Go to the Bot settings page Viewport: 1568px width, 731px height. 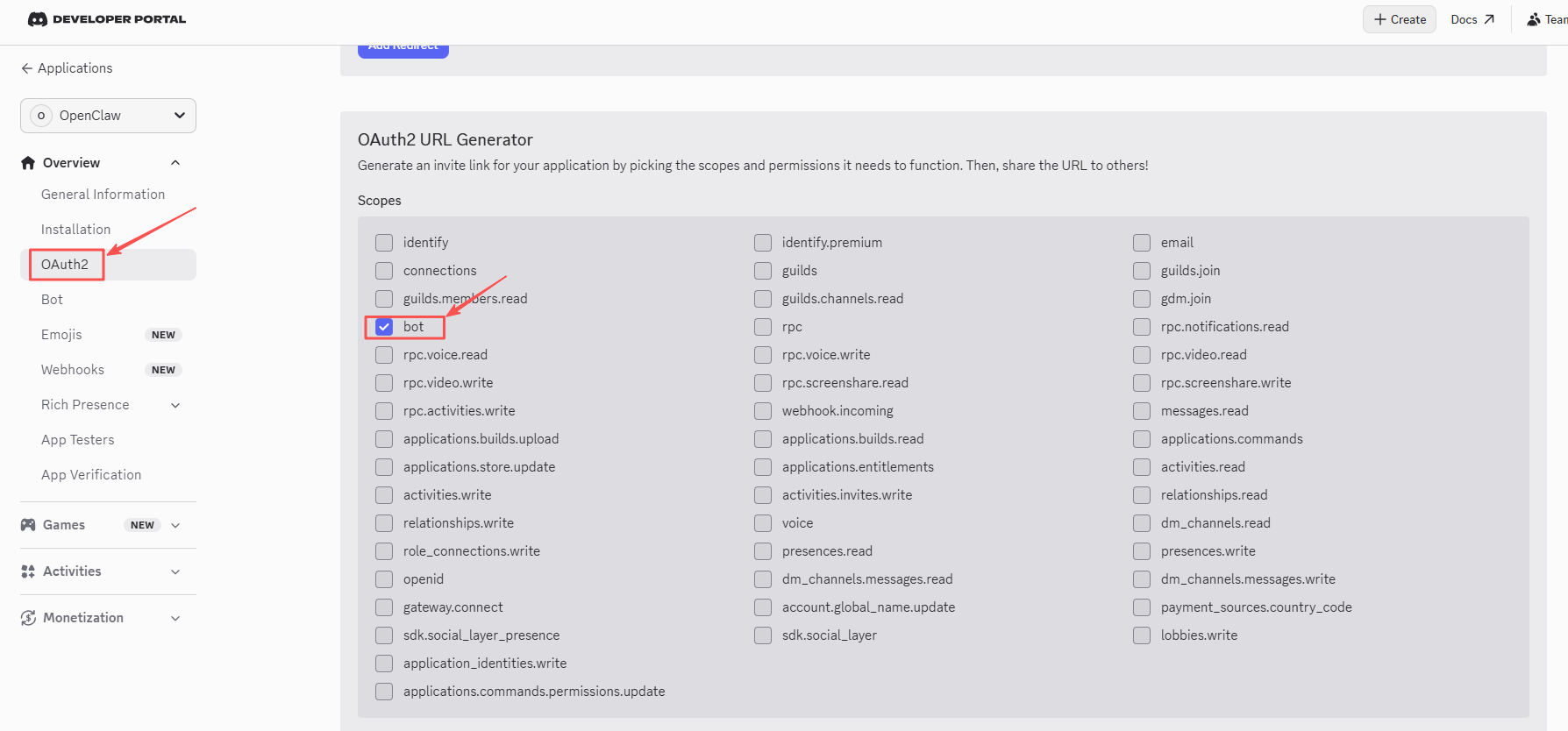tap(53, 300)
